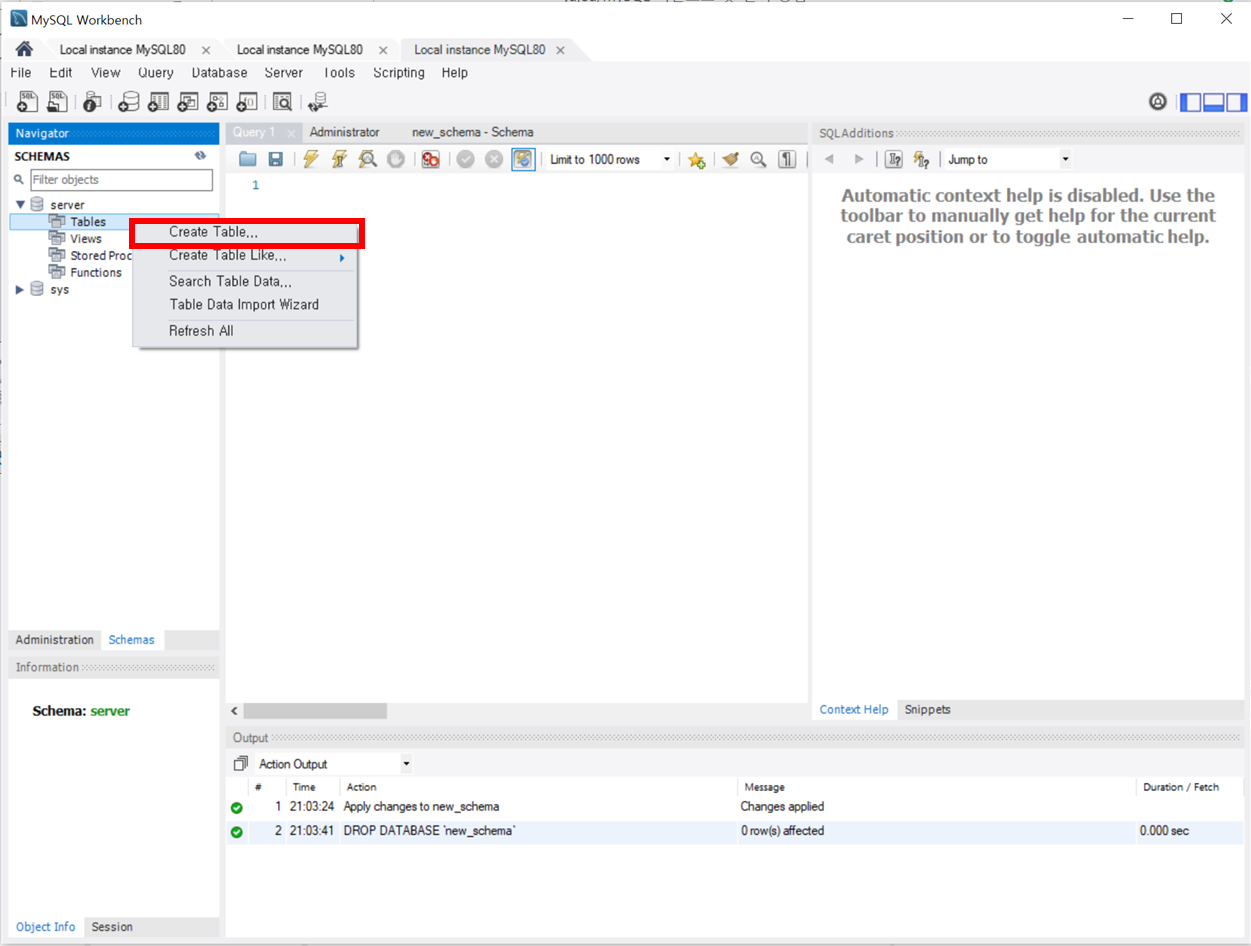Viewport: 1251px width, 946px height.
Task: Click the create stored procedure icon
Action: (x=217, y=101)
